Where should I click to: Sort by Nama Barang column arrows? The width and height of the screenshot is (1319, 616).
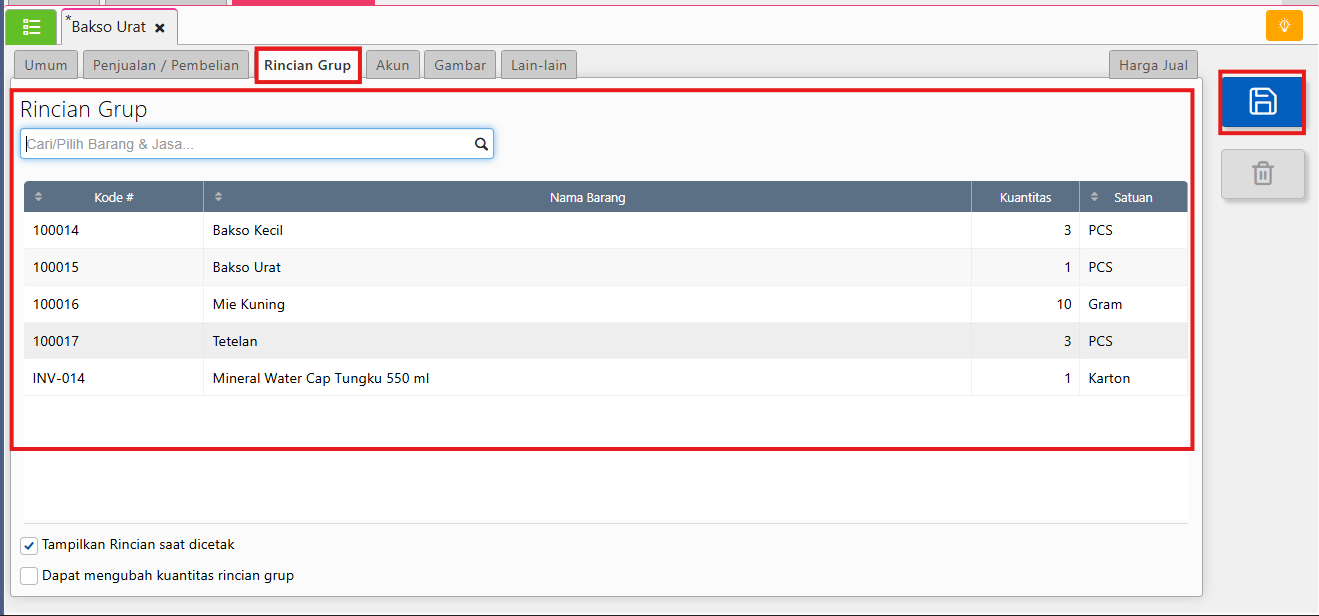point(219,197)
